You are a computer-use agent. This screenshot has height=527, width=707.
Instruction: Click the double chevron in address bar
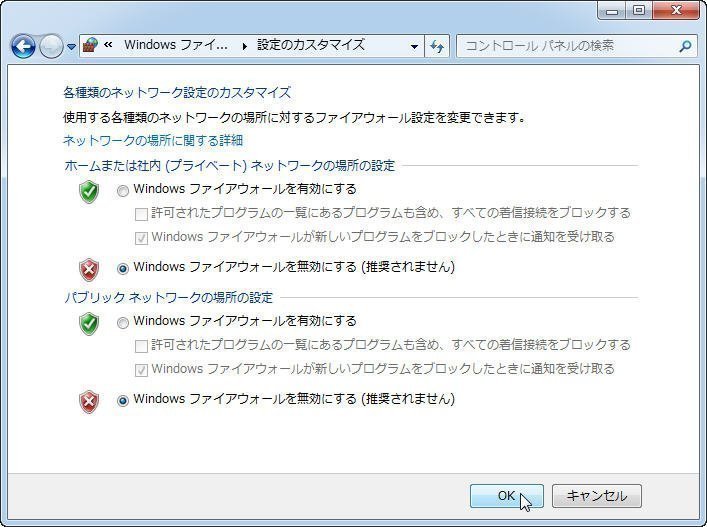click(108, 45)
